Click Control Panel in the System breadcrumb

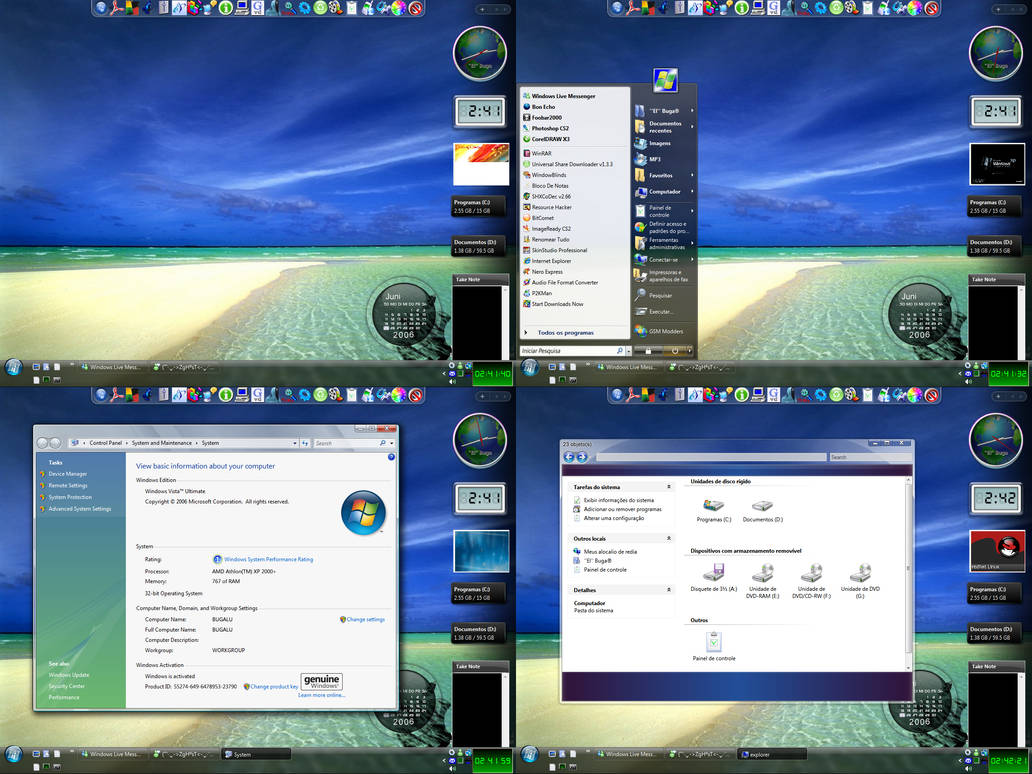coord(105,444)
